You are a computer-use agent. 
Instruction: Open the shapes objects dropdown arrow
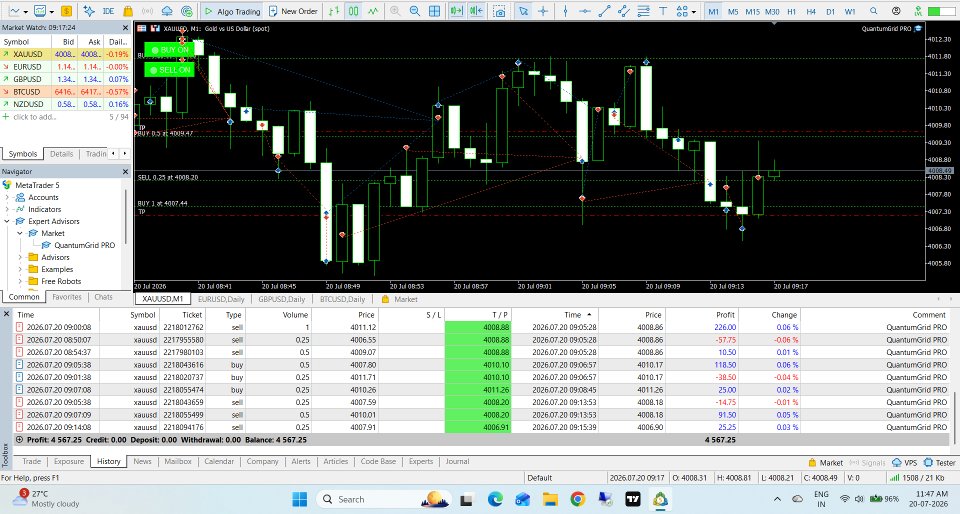click(693, 12)
